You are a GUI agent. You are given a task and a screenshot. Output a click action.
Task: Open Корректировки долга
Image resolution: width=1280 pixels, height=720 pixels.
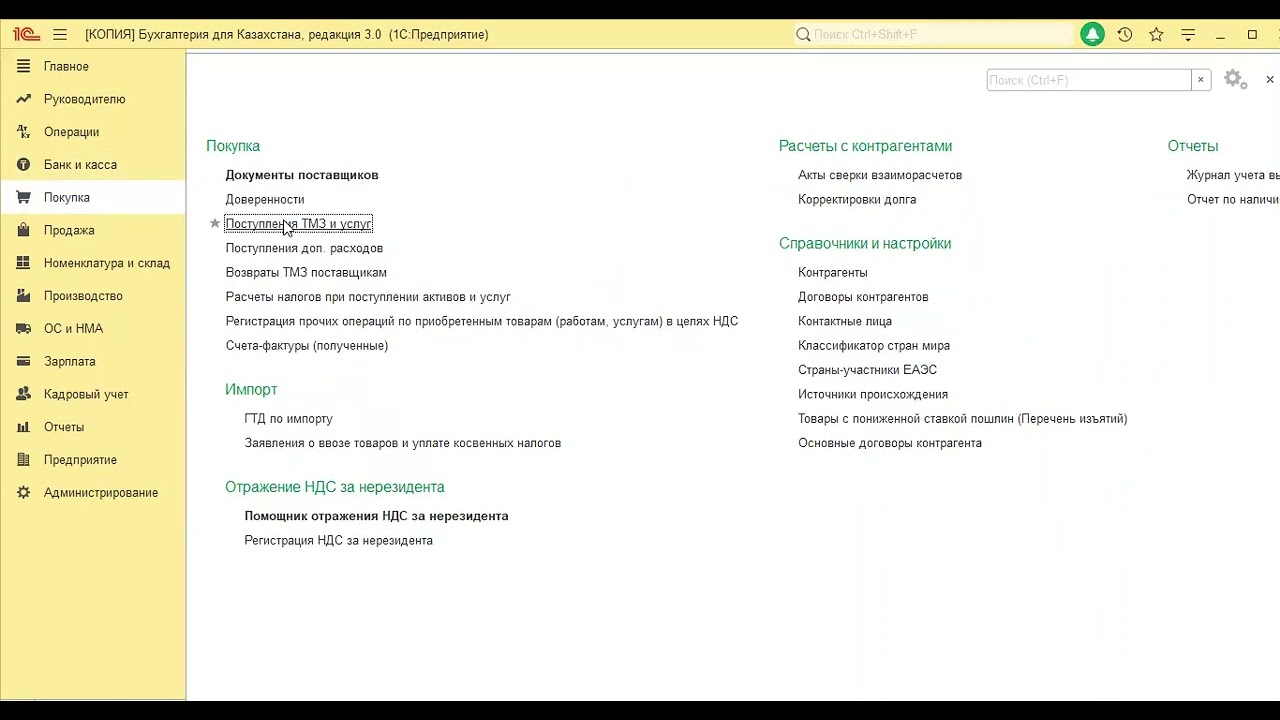pyautogui.click(x=857, y=199)
